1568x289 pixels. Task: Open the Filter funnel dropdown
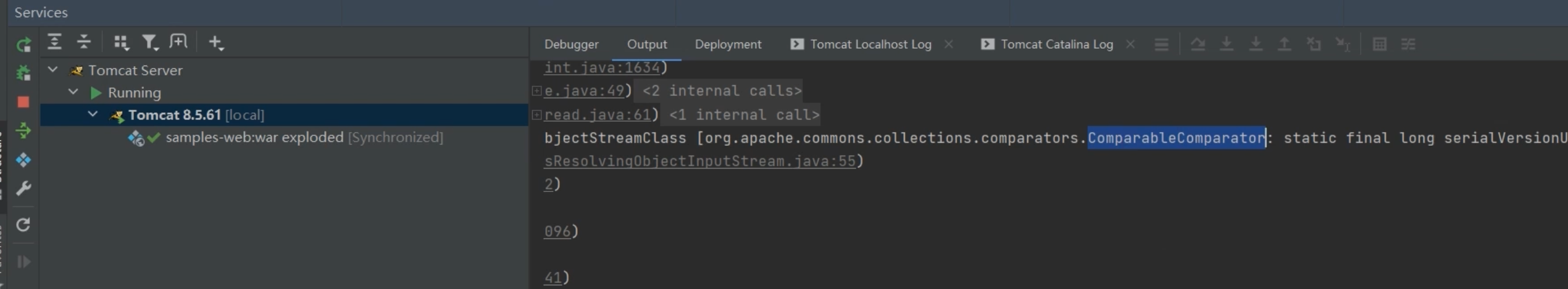click(x=149, y=42)
